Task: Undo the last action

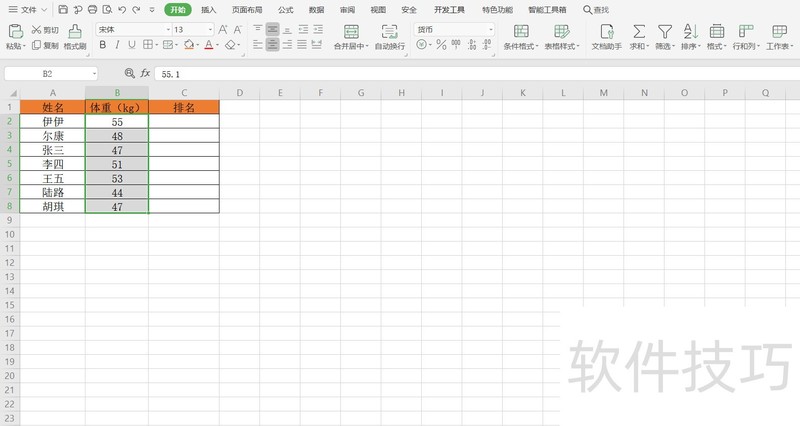Action: (x=121, y=9)
